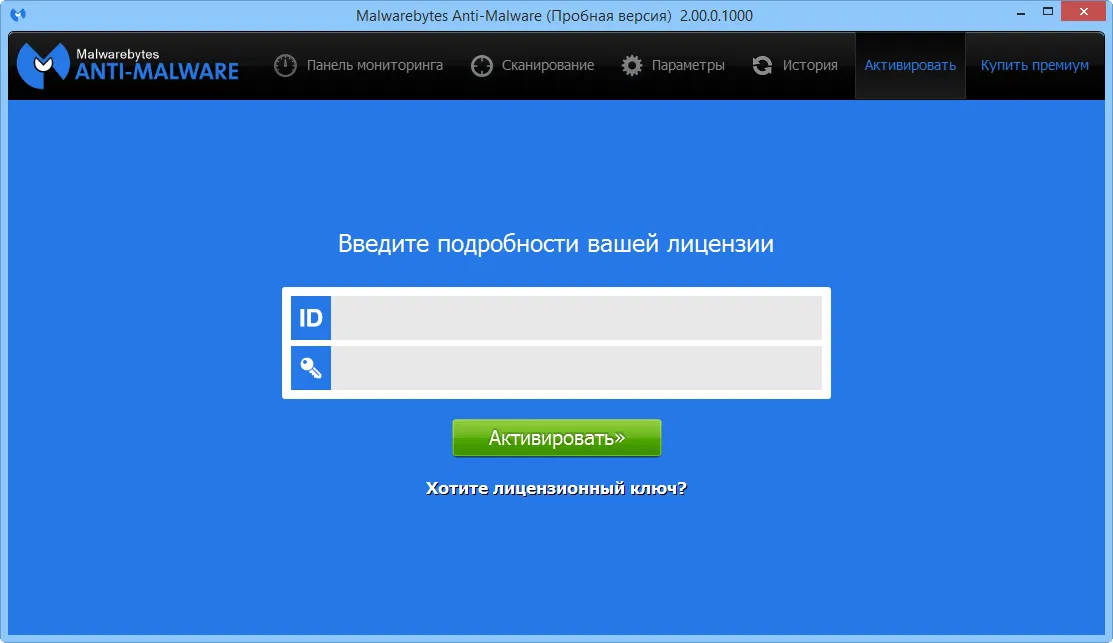Click the key icon on the license key field
This screenshot has height=643, width=1113.
click(310, 367)
